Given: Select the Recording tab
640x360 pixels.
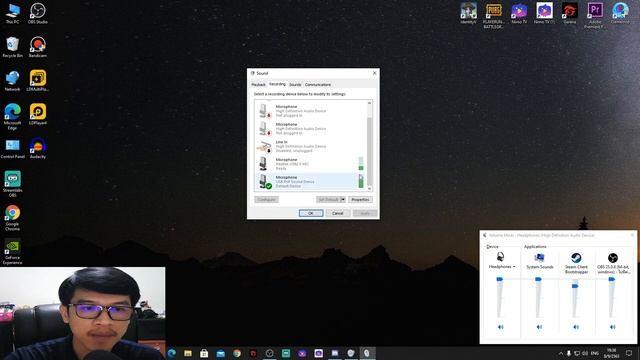Looking at the screenshot, I should click(x=277, y=84).
